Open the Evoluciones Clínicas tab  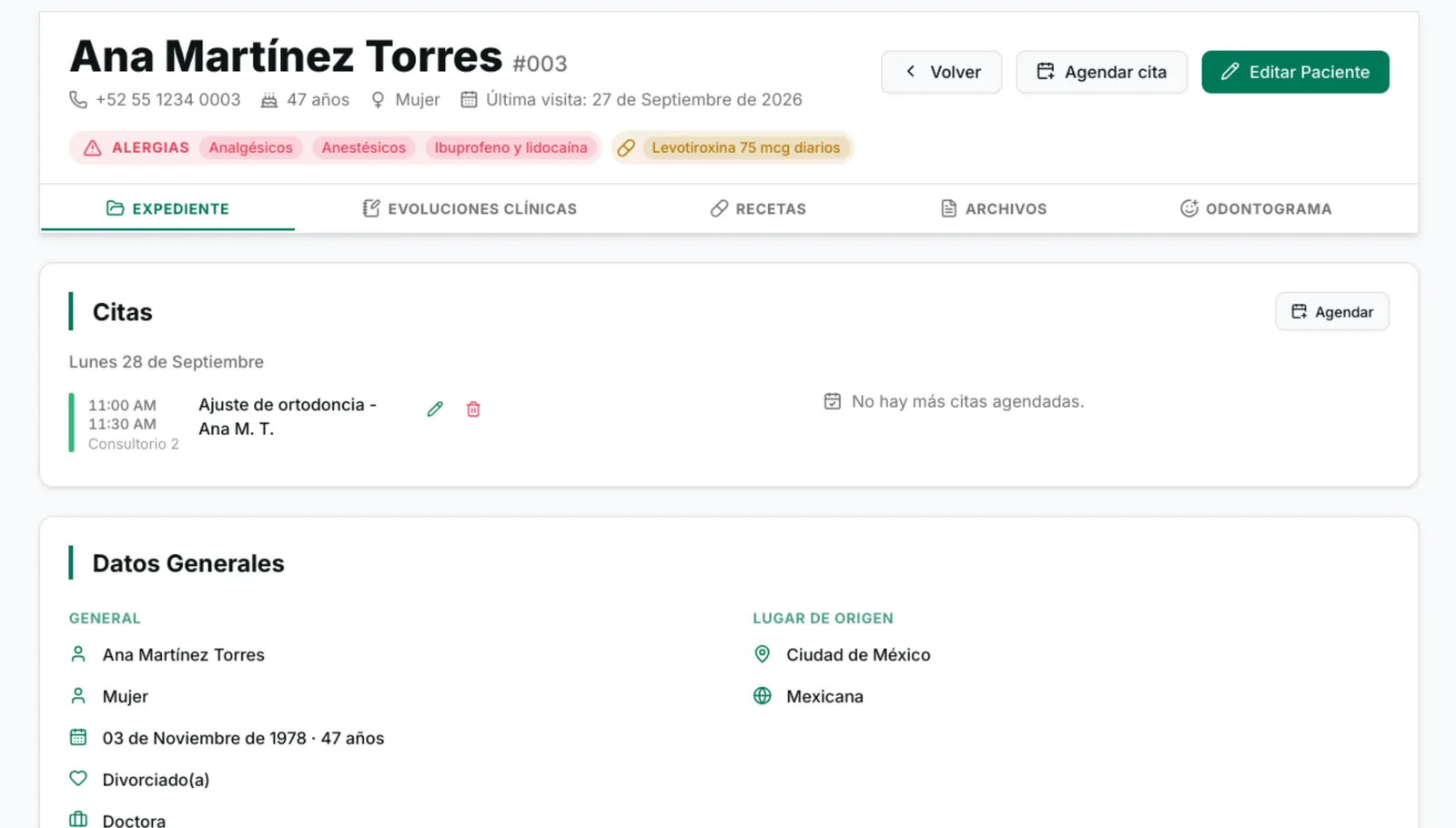coord(470,208)
